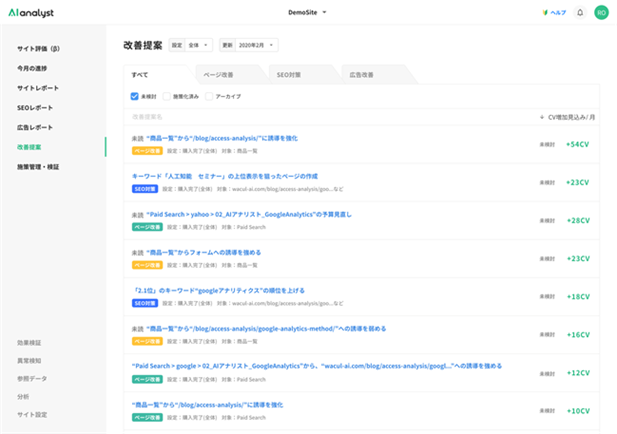Open the DemoSite site selector dropdown
Image resolution: width=617 pixels, height=434 pixels.
307,13
